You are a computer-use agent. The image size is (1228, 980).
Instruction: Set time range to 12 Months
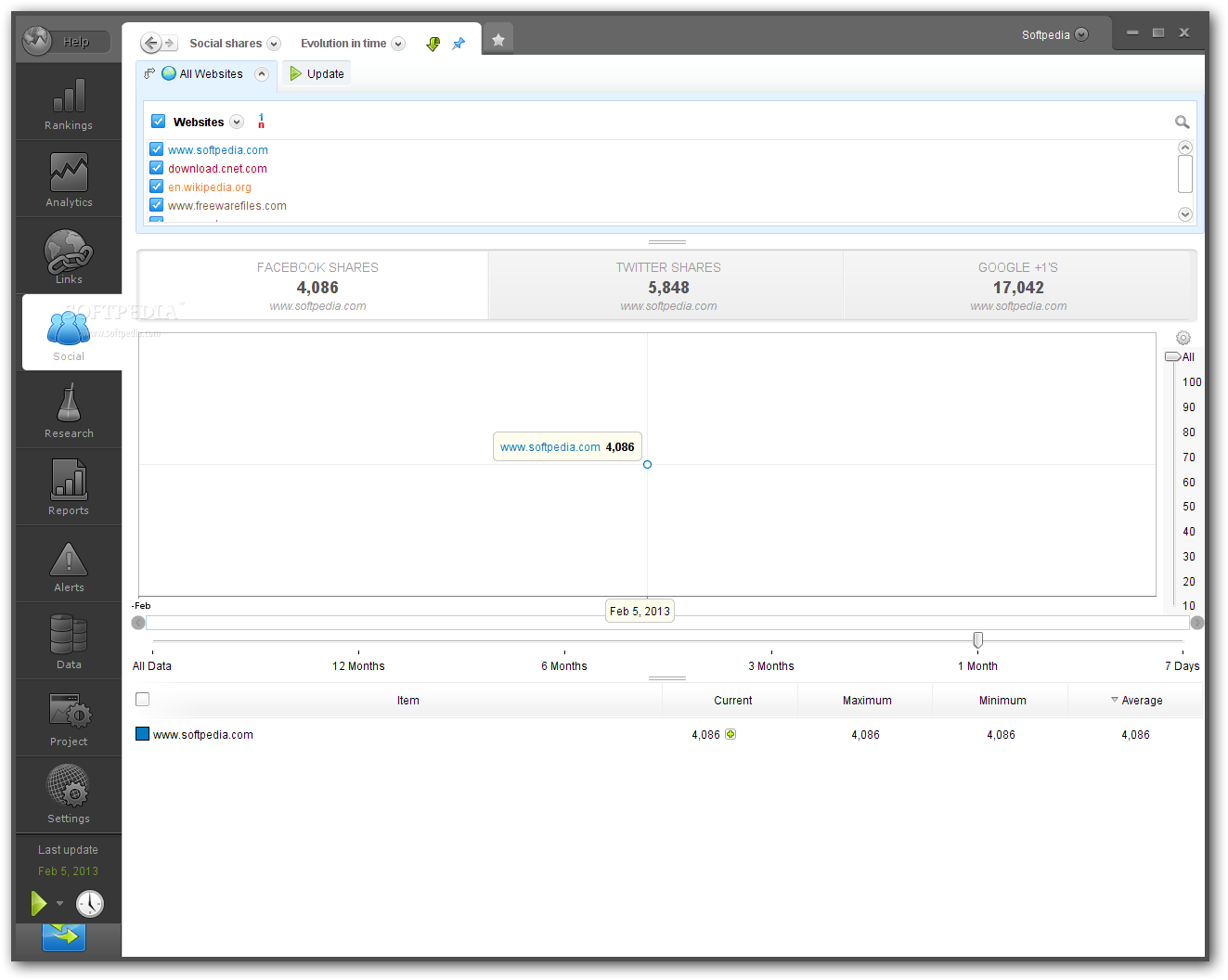coord(358,665)
